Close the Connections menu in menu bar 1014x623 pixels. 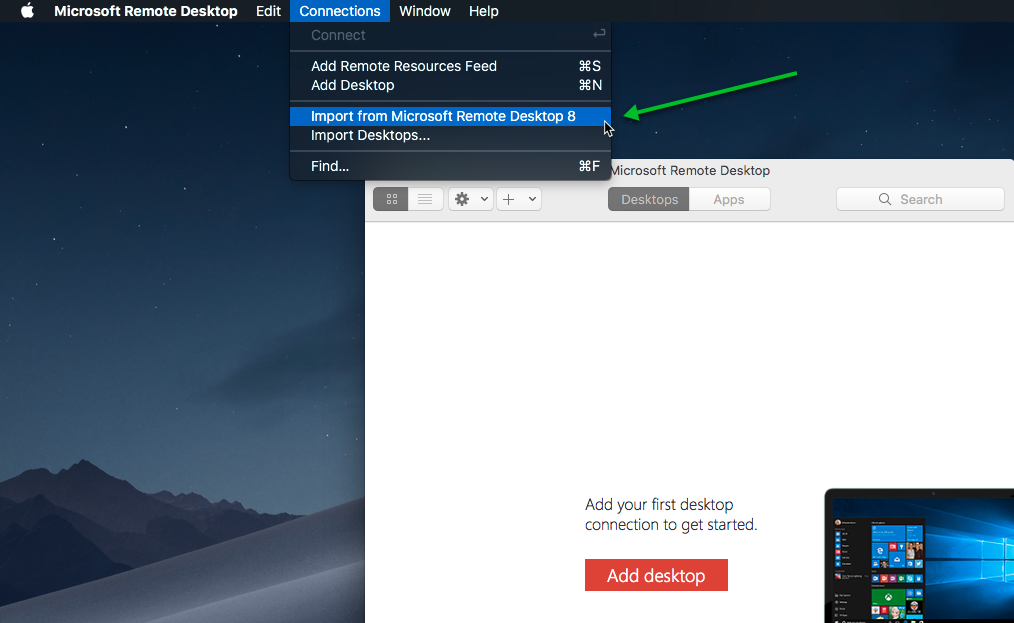pos(340,11)
